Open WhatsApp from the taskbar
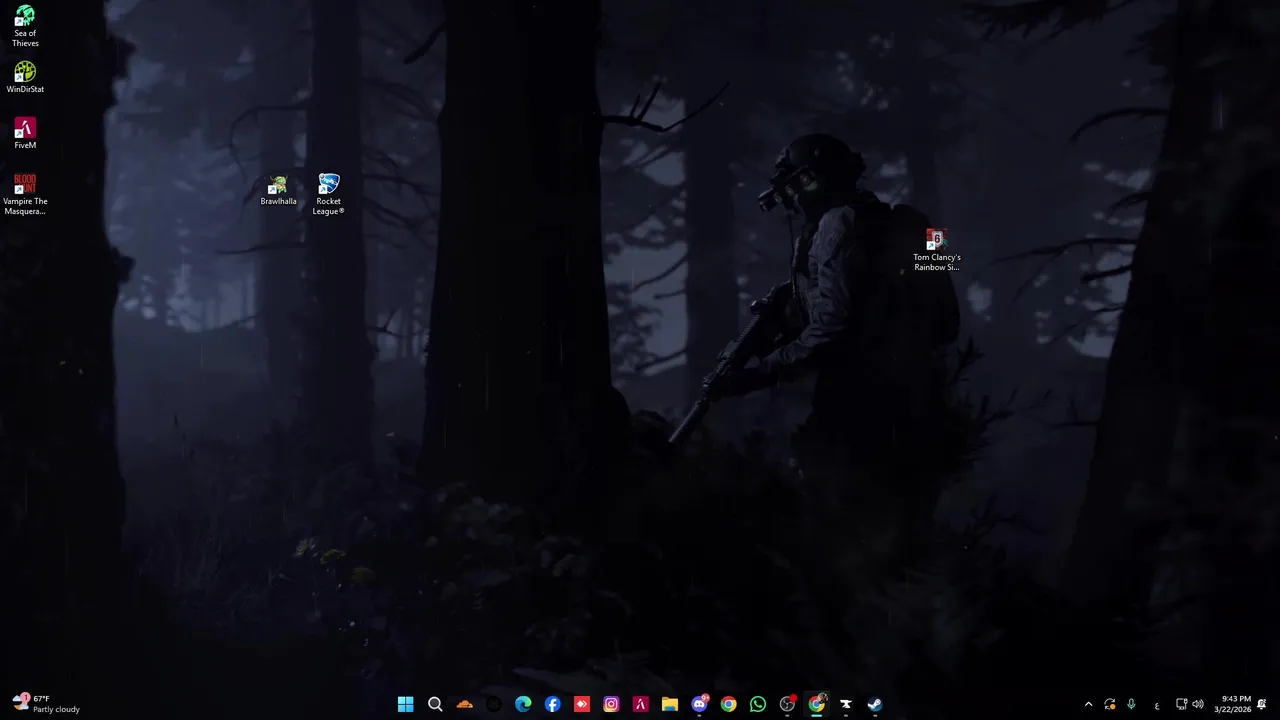Image resolution: width=1280 pixels, height=720 pixels. click(758, 704)
